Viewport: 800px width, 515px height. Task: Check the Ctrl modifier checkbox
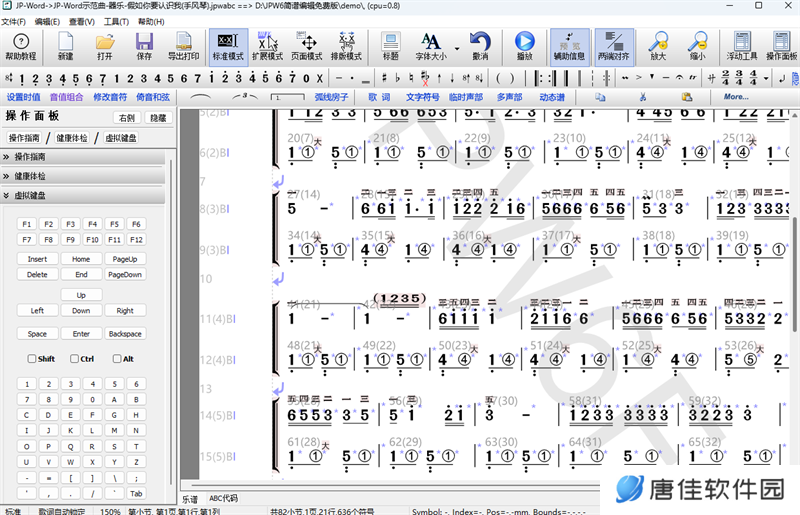point(74,359)
